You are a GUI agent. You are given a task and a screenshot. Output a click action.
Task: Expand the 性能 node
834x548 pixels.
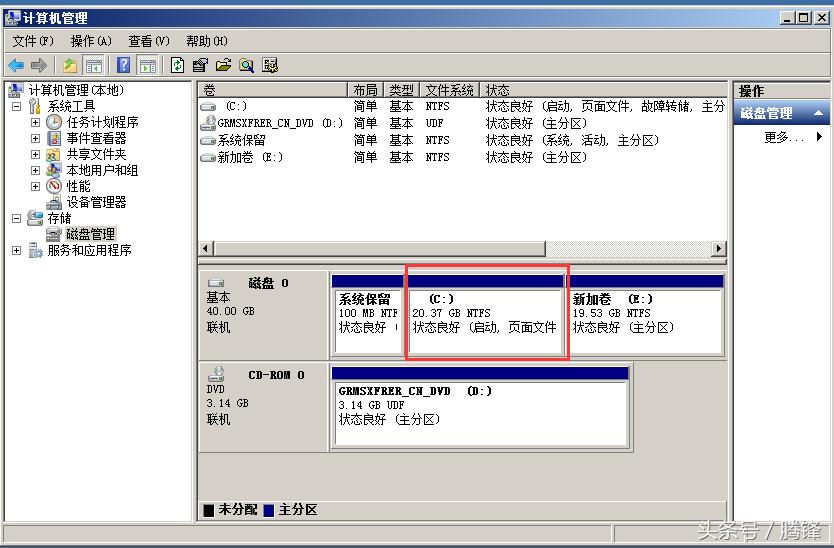(35, 186)
